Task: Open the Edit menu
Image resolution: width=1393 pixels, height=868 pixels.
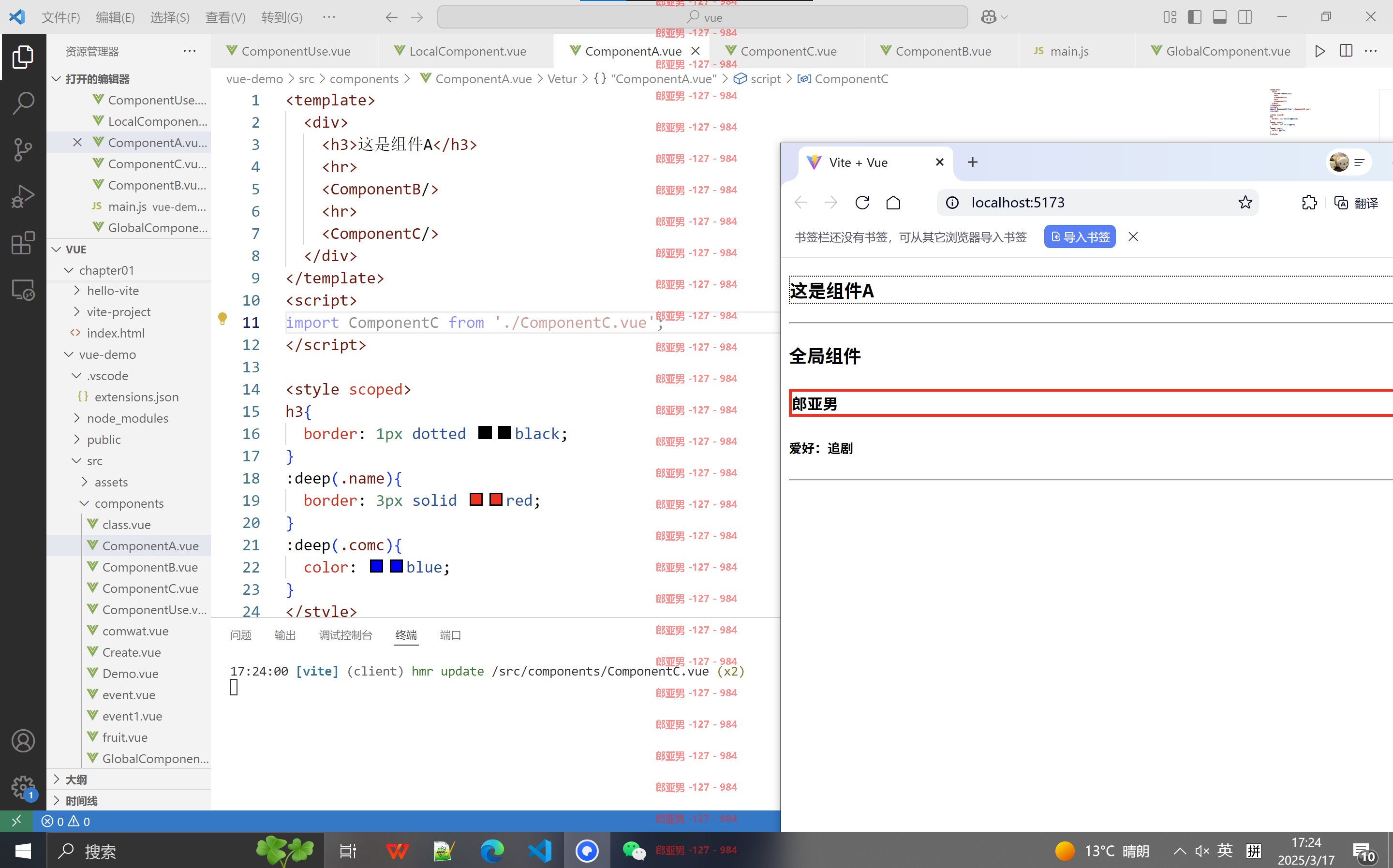Action: [116, 17]
